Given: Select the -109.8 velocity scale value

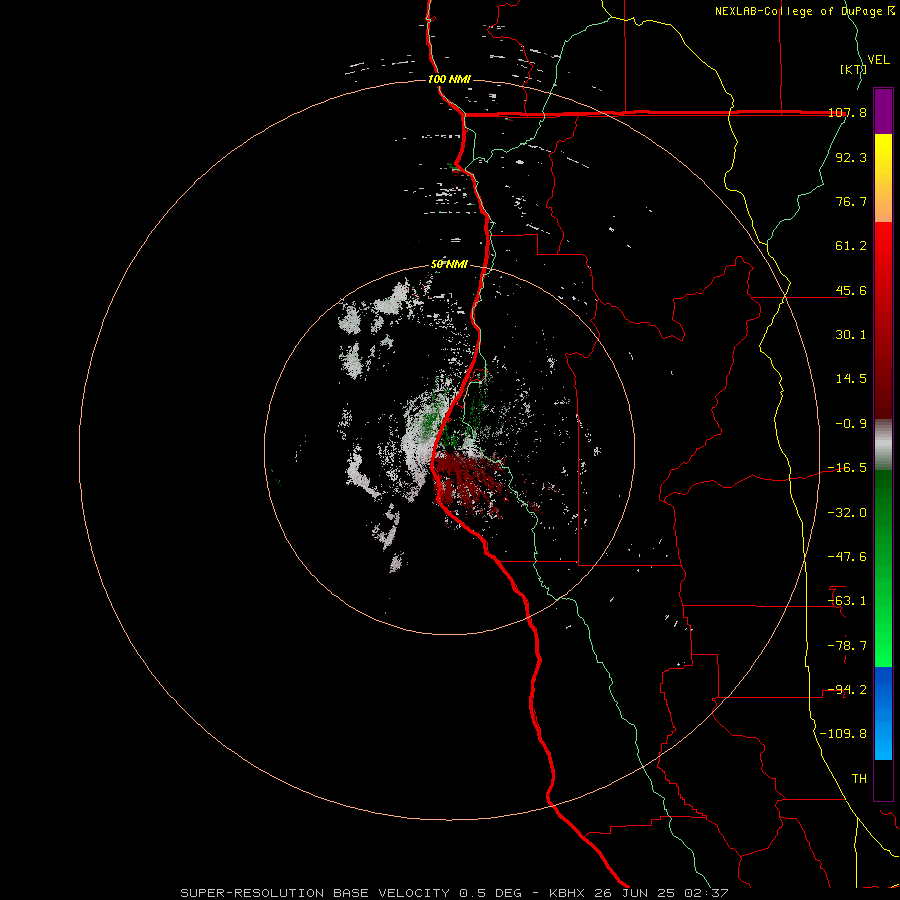Looking at the screenshot, I should coord(843,734).
